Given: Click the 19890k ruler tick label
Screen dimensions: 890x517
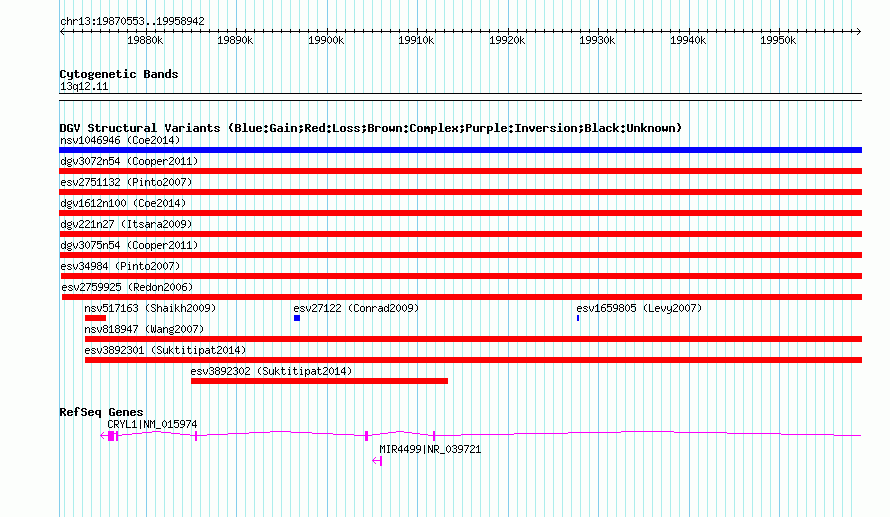Looking at the screenshot, I should (235, 40).
